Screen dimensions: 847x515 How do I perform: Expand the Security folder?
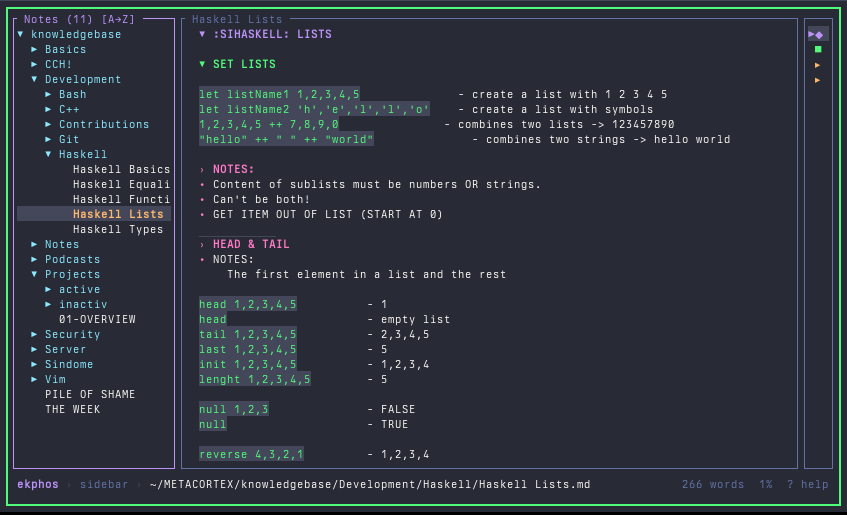click(34, 334)
